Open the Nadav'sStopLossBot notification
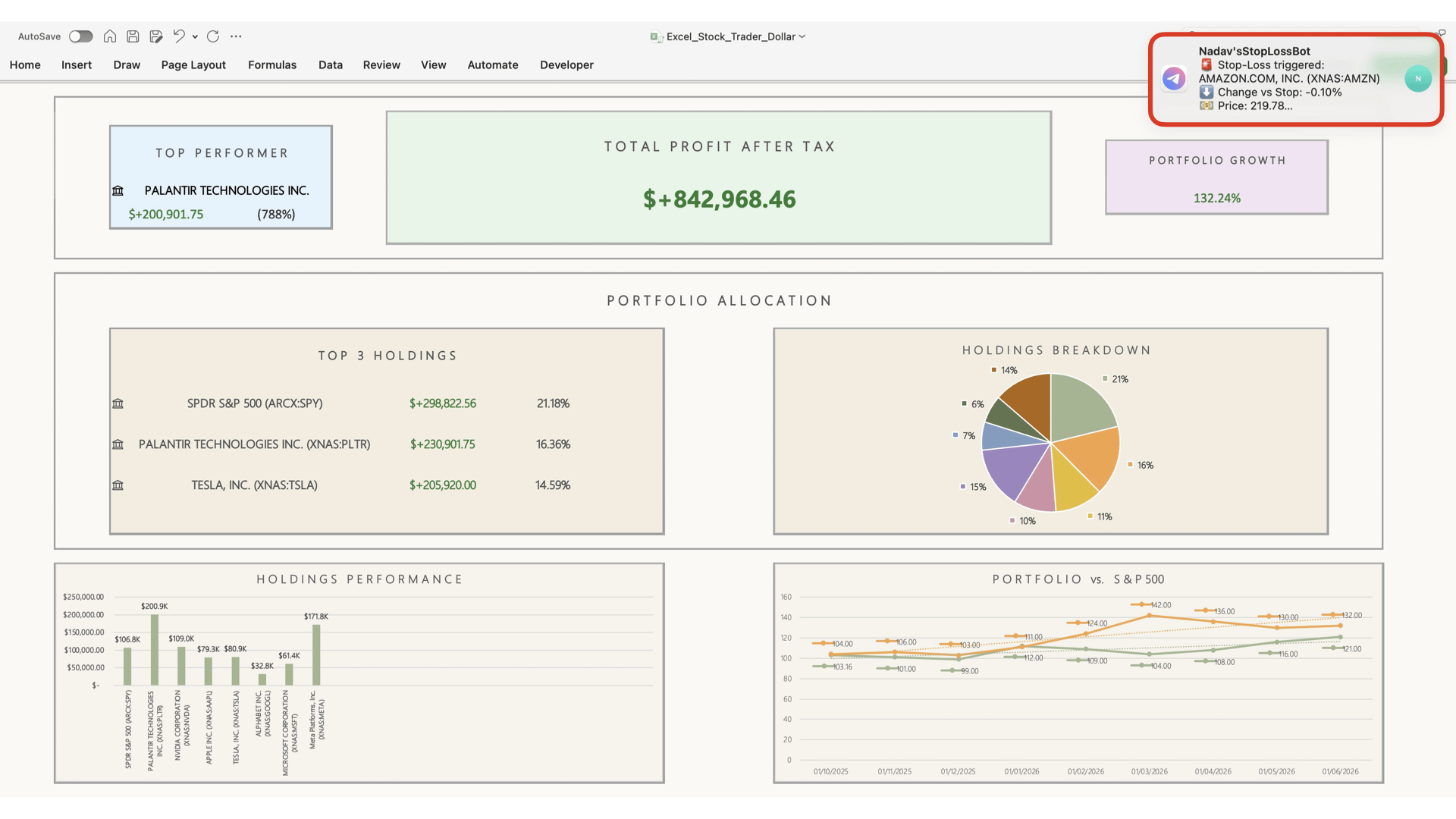Viewport: 1456px width, 819px height. tap(1289, 79)
